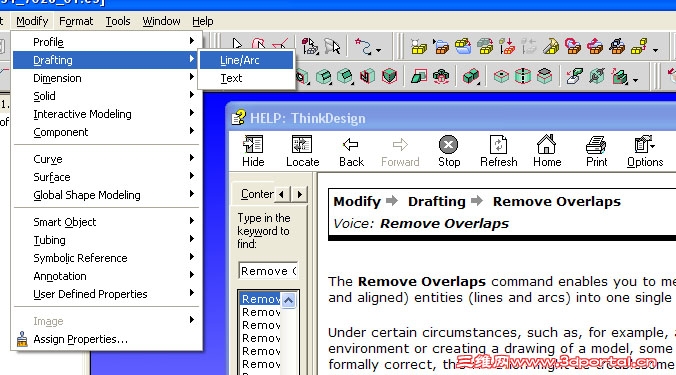Expand the Component submenu
676x375 pixels.
click(106, 132)
